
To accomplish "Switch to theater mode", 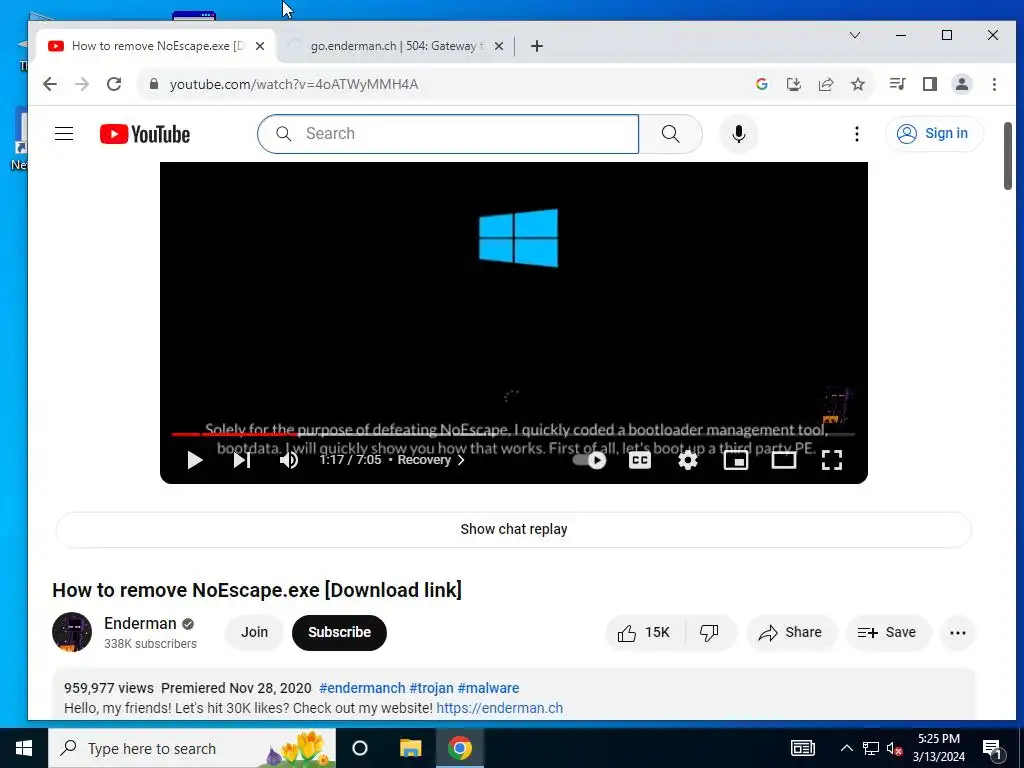I will click(784, 460).
